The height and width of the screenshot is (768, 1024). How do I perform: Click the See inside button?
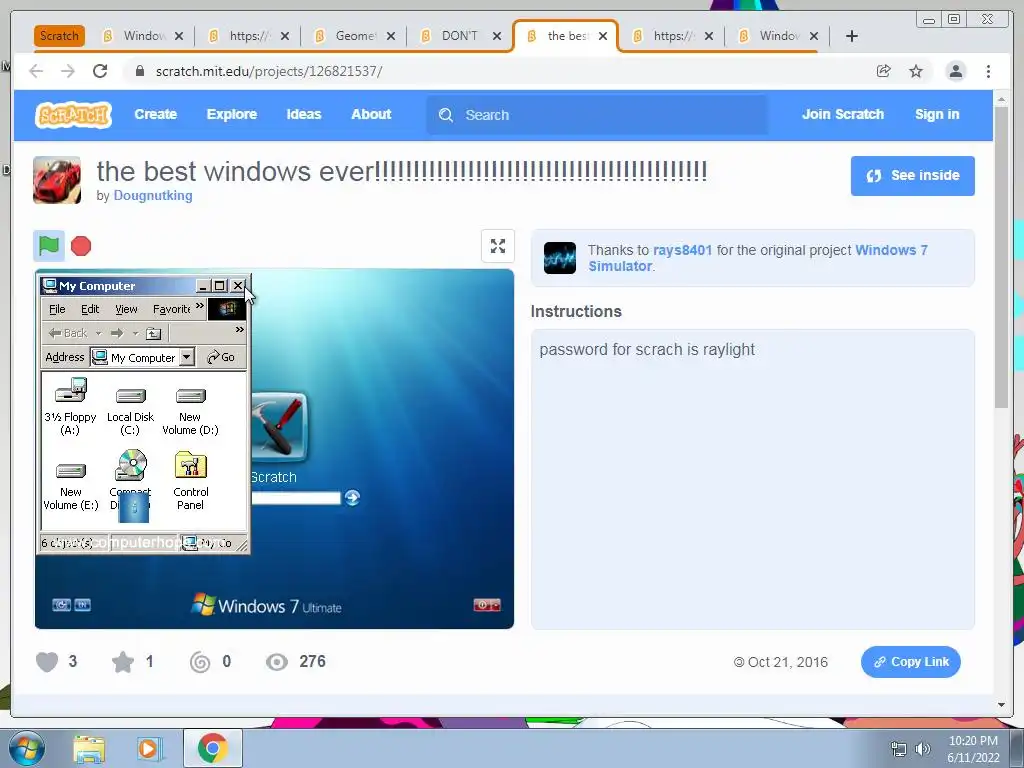[912, 176]
